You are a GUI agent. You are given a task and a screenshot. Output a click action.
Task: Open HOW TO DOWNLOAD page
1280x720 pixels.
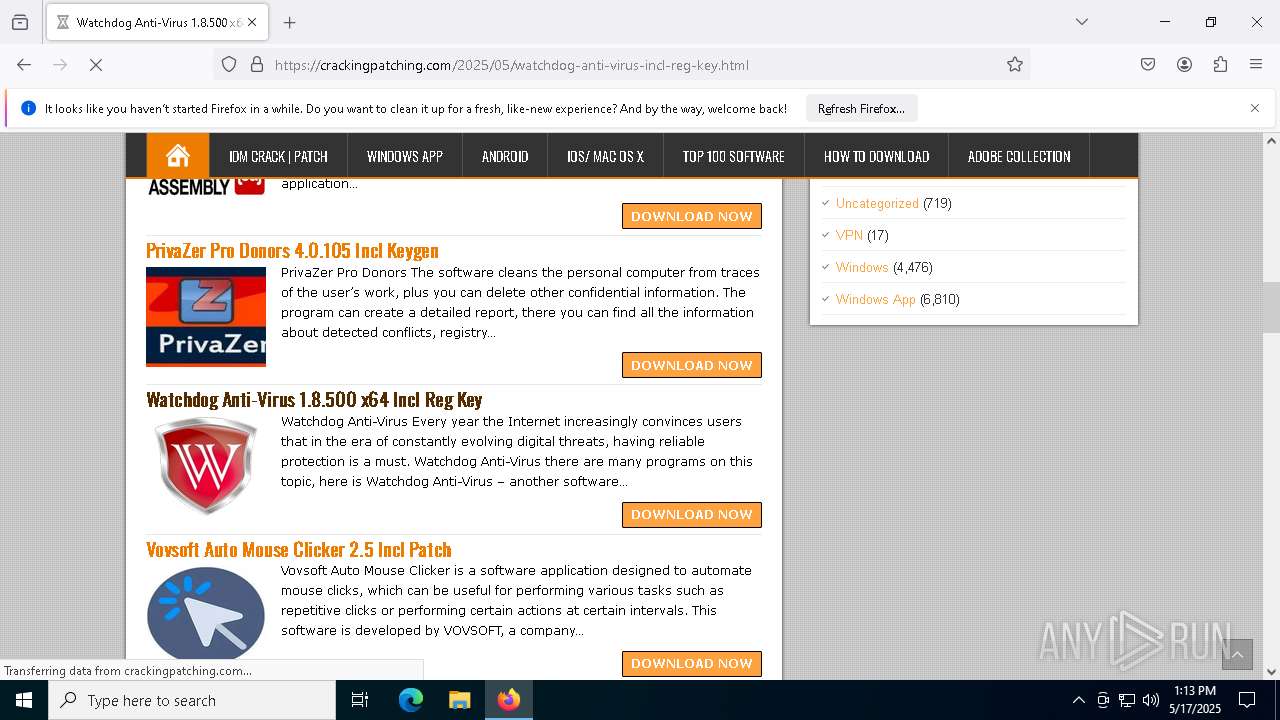coord(876,156)
